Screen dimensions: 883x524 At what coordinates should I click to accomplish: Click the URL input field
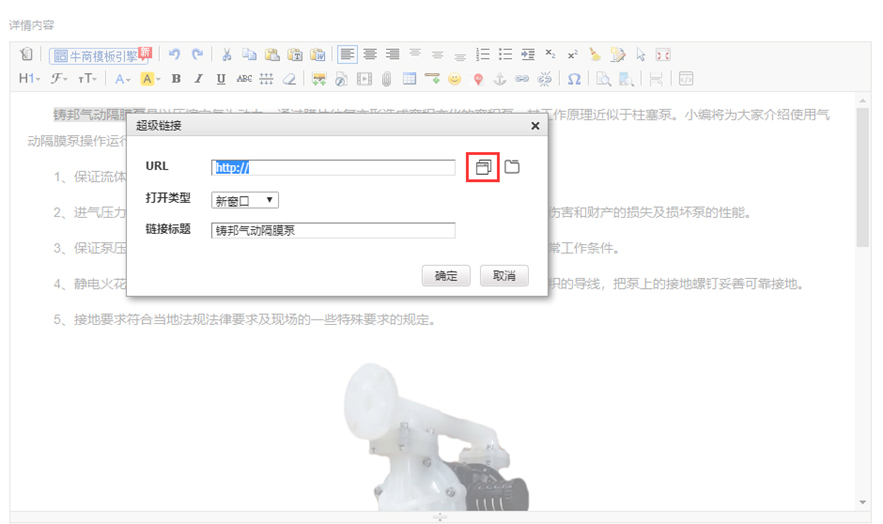[x=333, y=167]
